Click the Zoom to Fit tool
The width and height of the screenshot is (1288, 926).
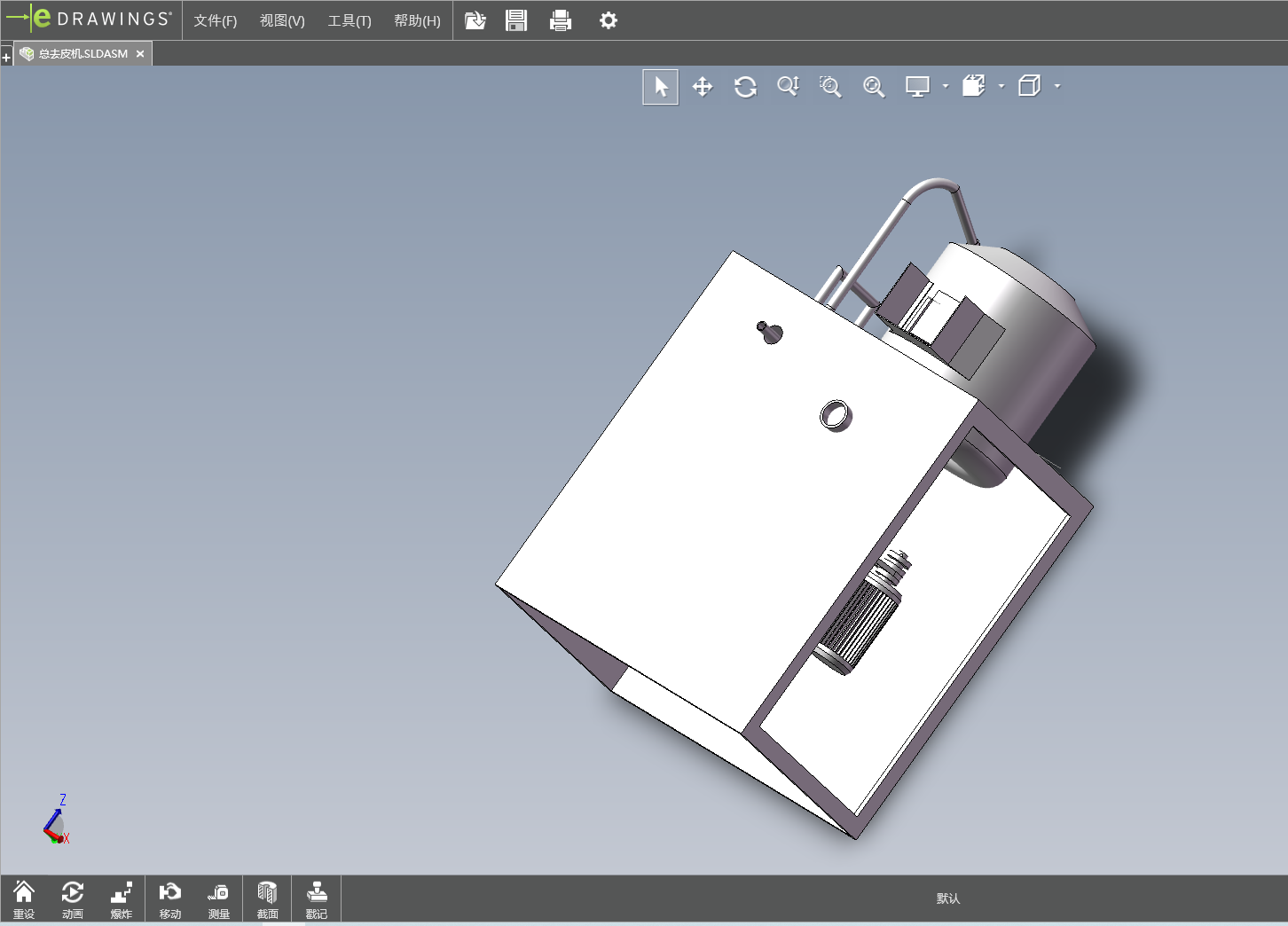click(x=874, y=87)
